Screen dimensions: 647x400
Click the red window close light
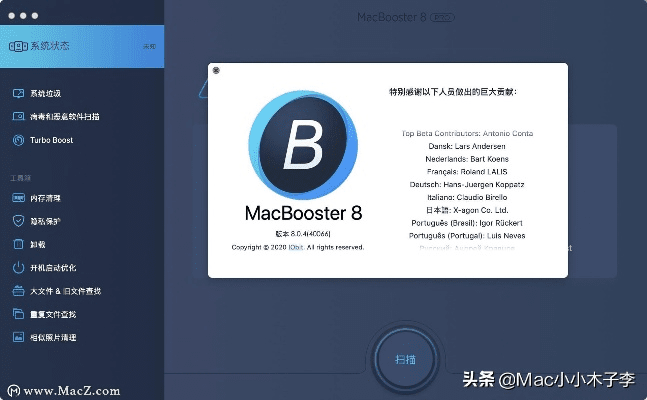(12, 16)
